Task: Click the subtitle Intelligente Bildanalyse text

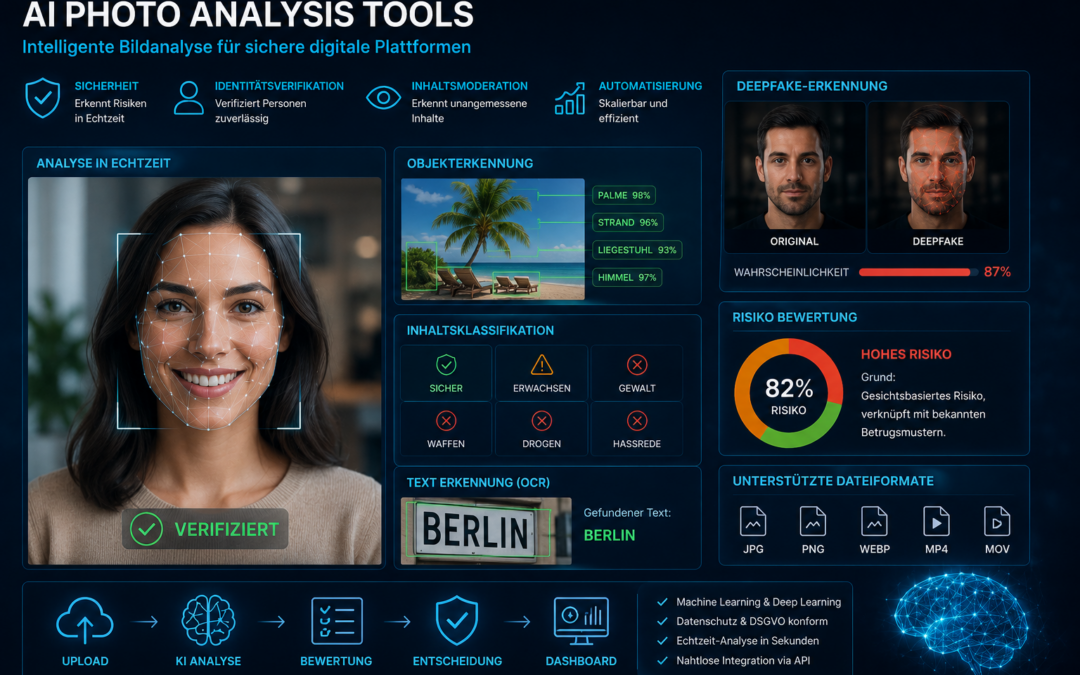Action: (x=247, y=47)
